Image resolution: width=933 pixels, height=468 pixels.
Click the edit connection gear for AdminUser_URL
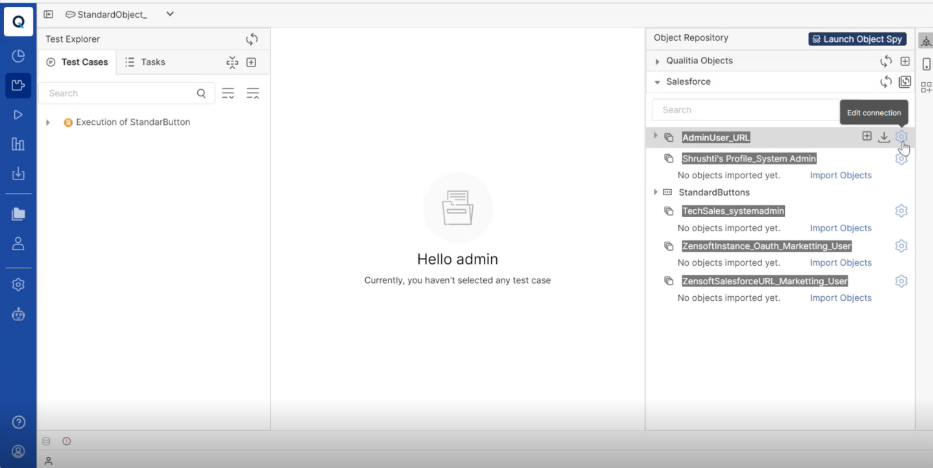tap(900, 137)
